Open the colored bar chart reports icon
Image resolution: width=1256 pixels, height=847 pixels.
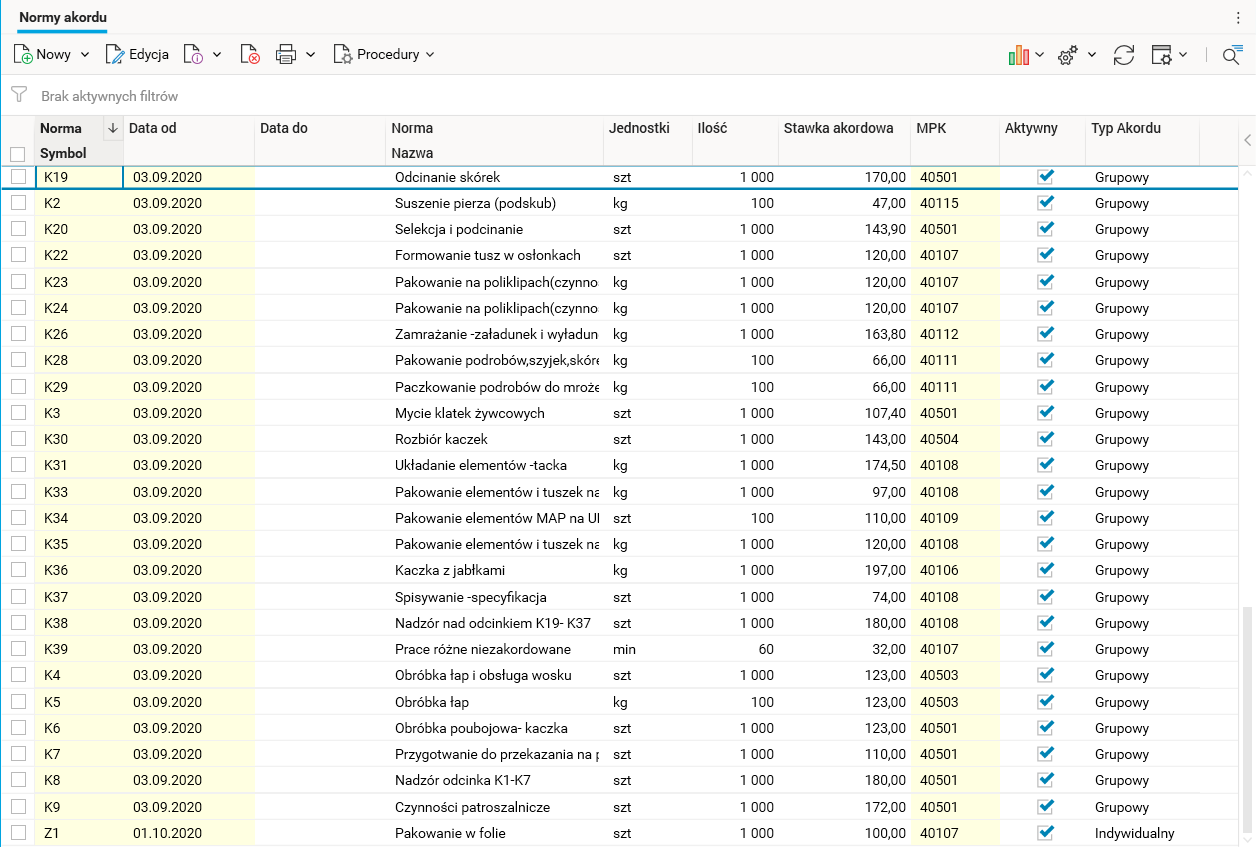[x=1018, y=56]
